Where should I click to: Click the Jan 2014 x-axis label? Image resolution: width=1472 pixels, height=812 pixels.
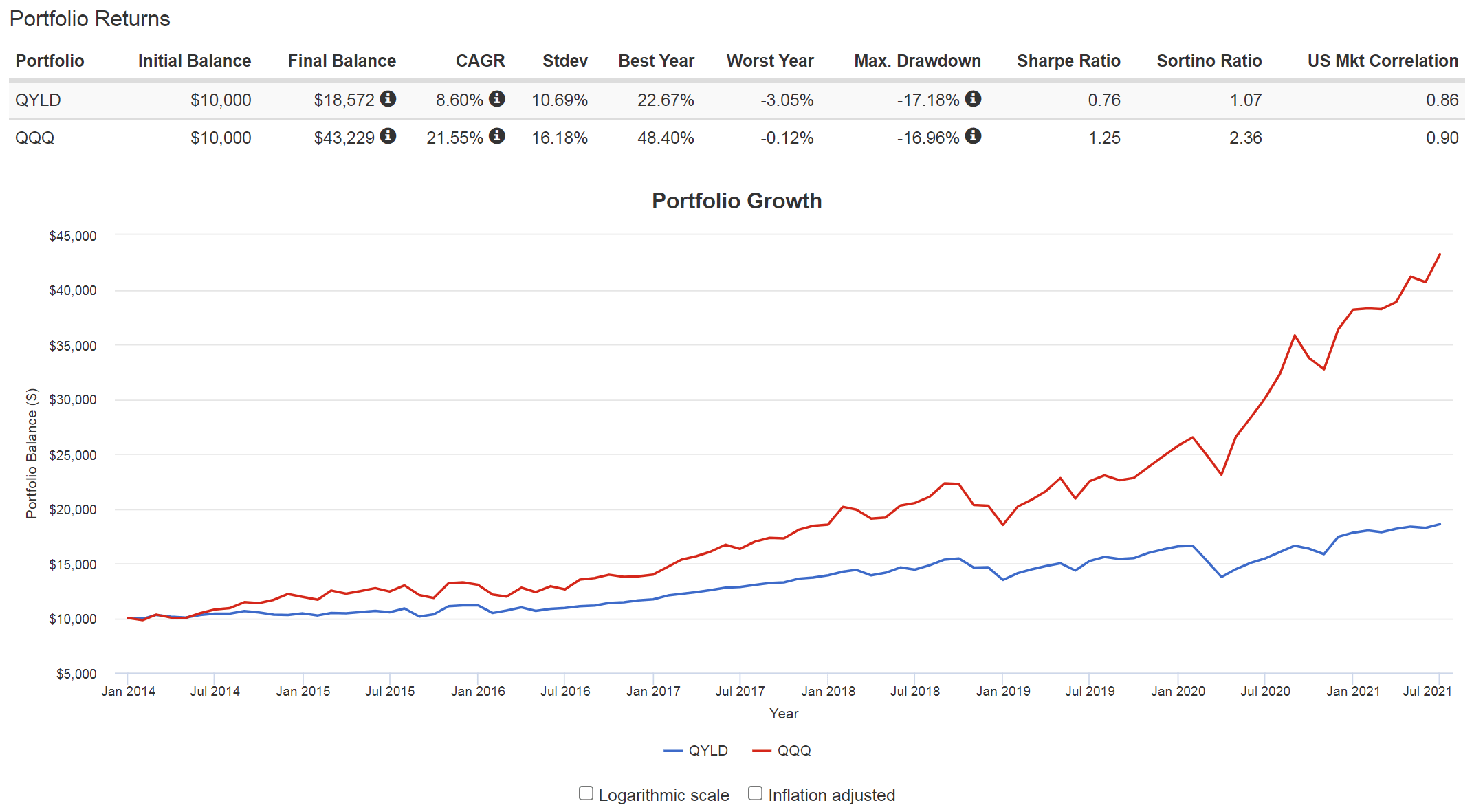coord(128,691)
